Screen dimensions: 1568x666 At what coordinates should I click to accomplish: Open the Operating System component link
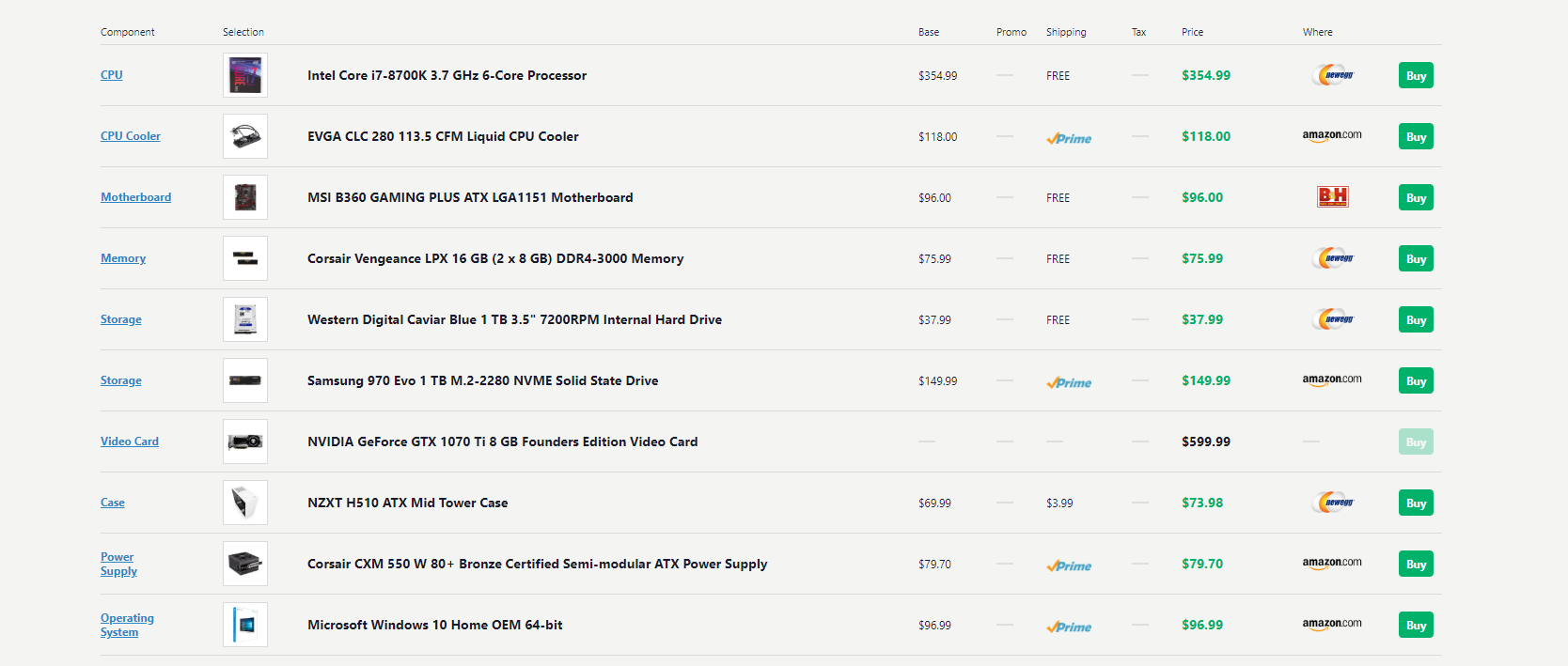pos(127,625)
